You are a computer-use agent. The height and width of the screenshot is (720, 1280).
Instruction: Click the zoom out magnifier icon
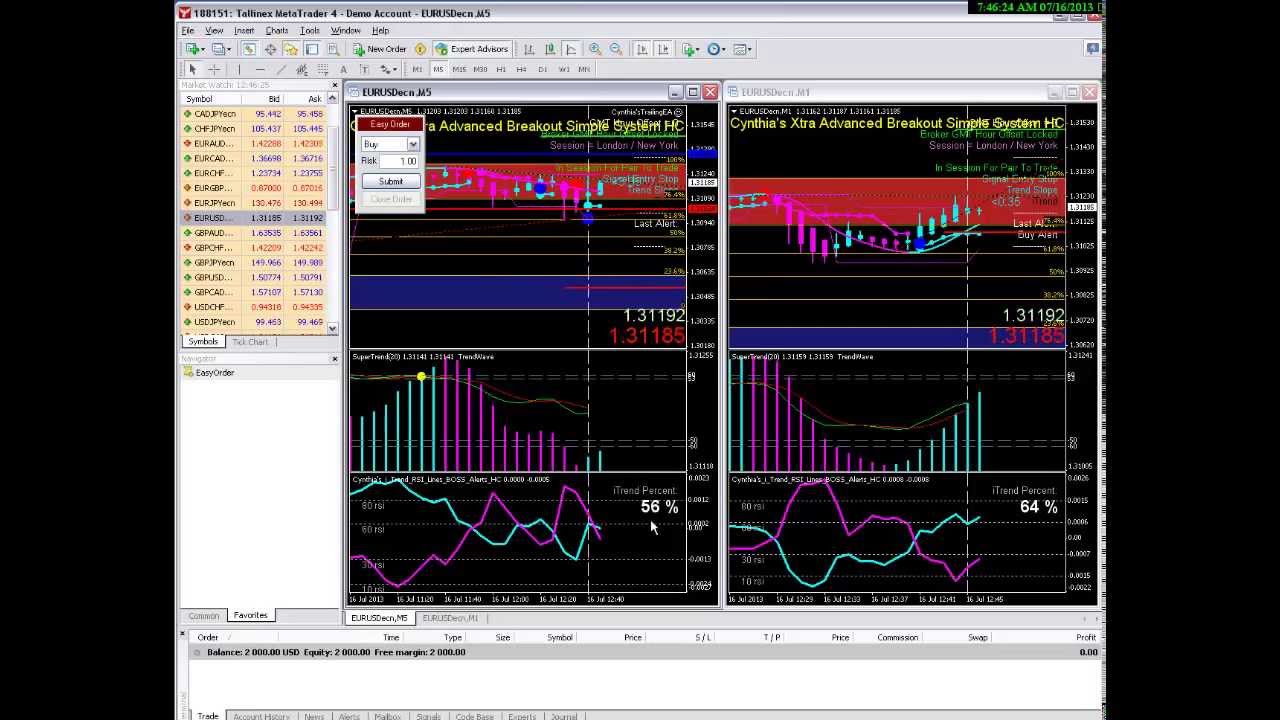click(616, 49)
